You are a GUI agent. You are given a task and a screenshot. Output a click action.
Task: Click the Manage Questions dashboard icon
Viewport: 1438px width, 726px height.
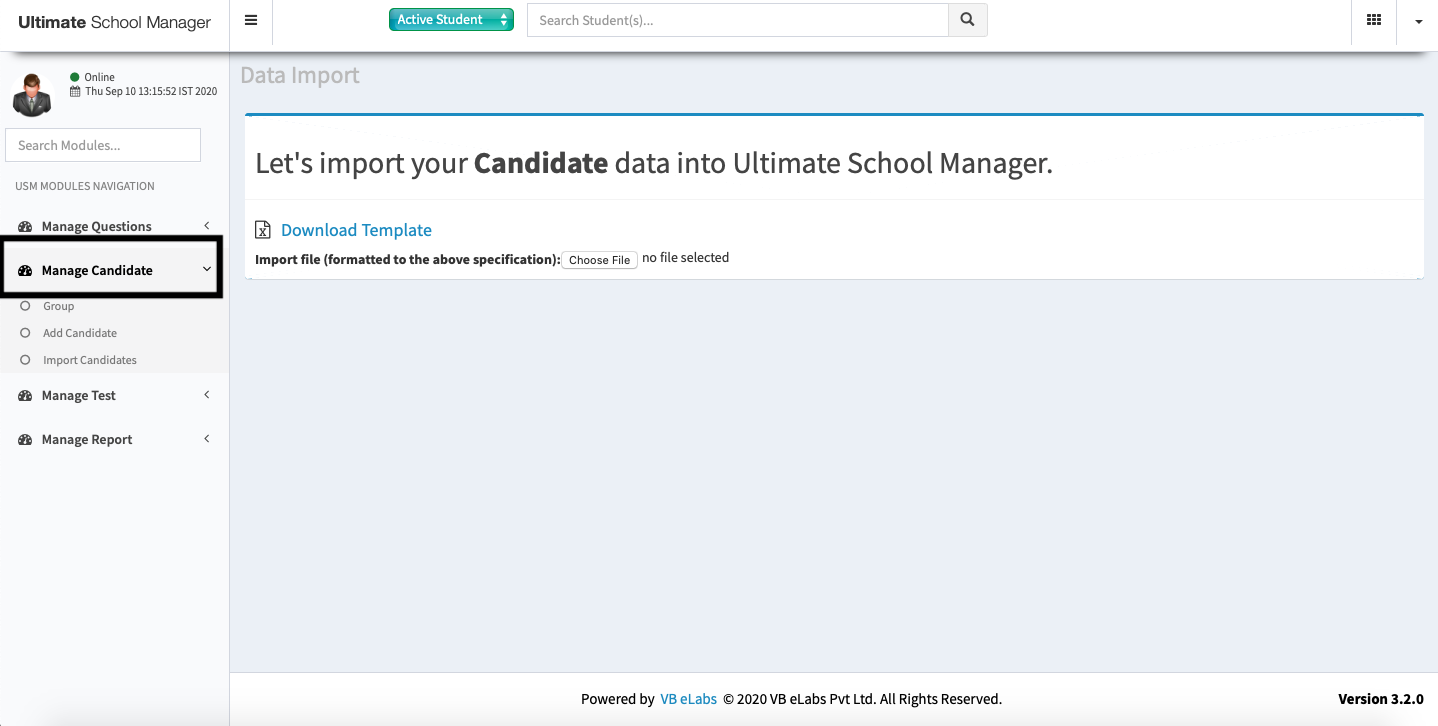point(26,227)
